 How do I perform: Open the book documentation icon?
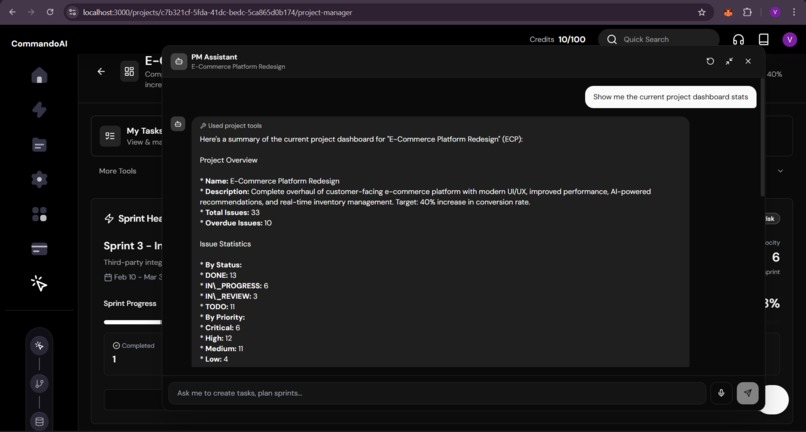(x=763, y=40)
